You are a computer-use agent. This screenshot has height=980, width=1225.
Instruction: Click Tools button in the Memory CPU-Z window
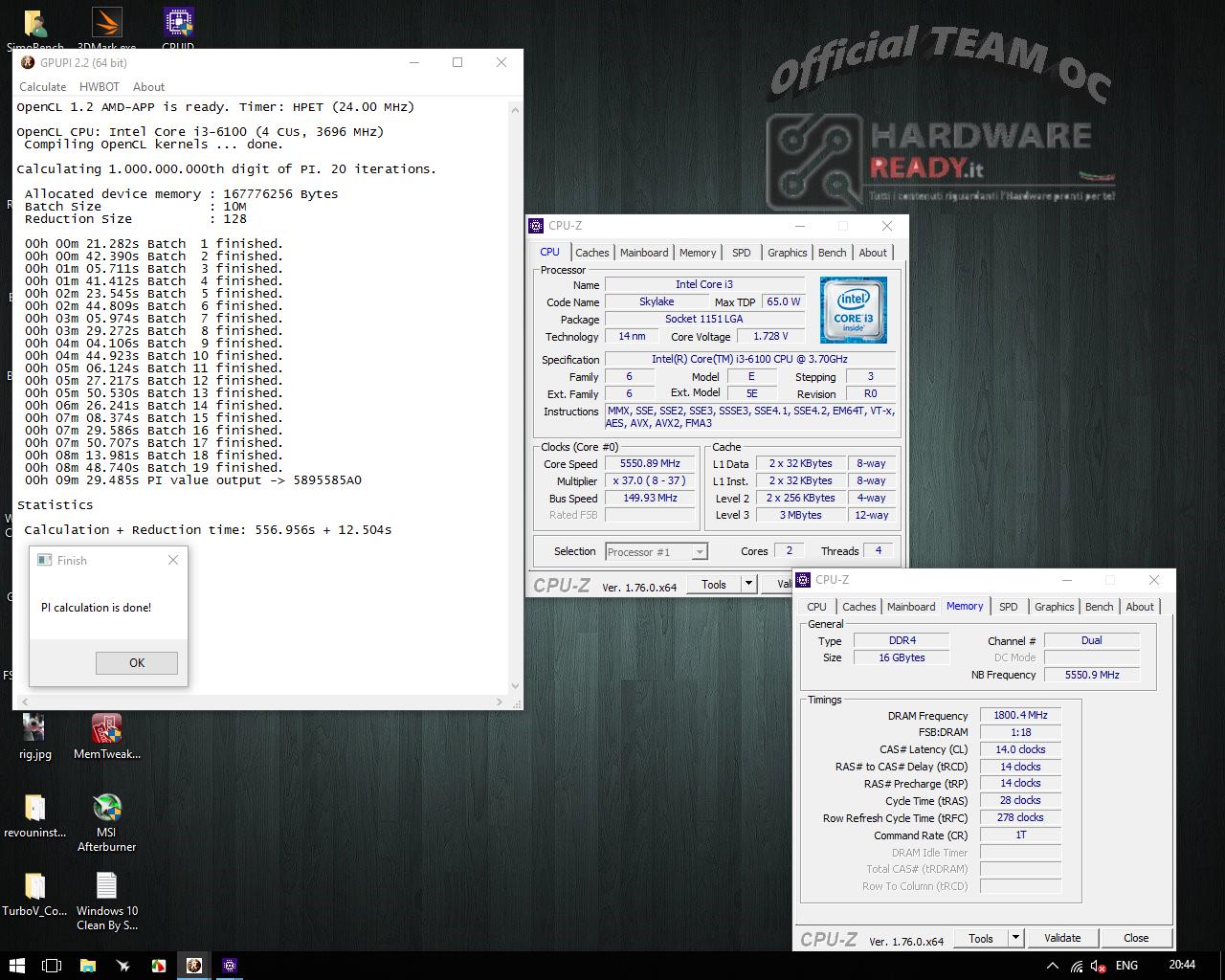click(981, 938)
